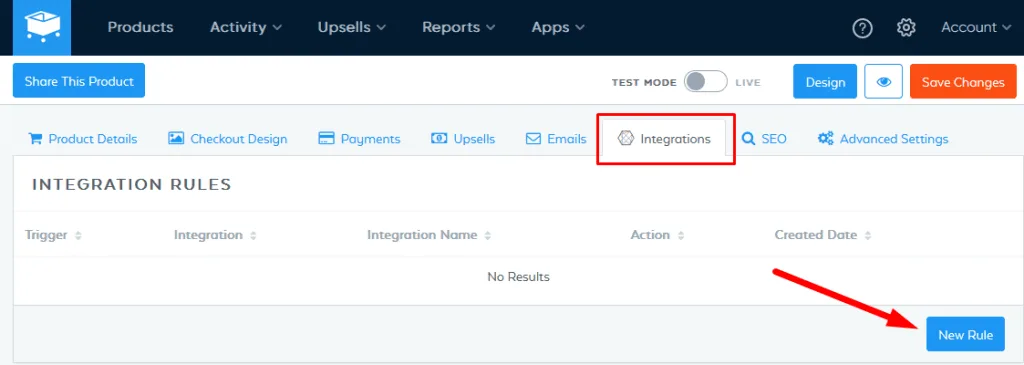Image resolution: width=1024 pixels, height=365 pixels.
Task: Sort by Action column arrows
Action: coord(681,236)
